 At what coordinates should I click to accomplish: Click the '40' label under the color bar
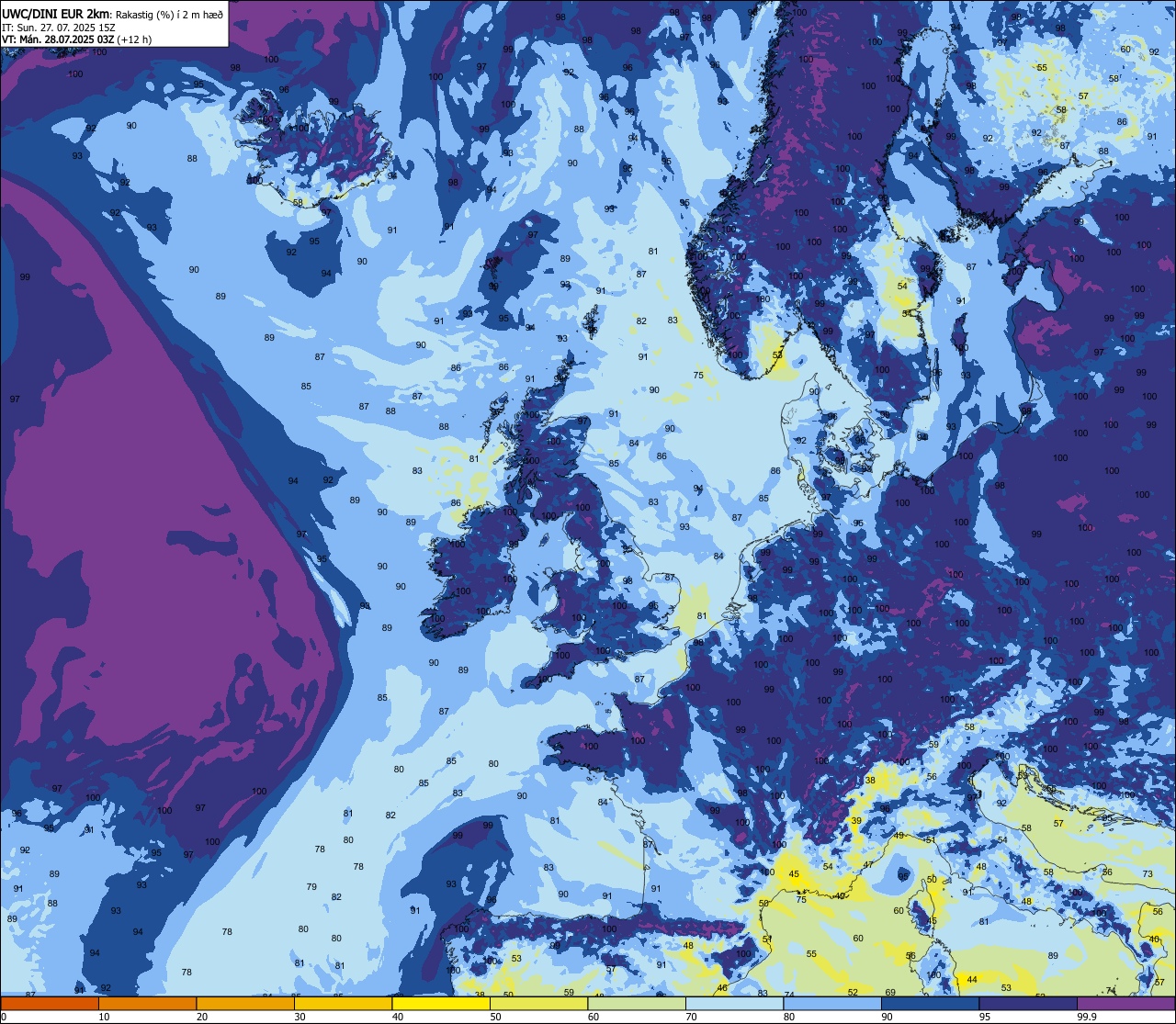click(399, 1017)
